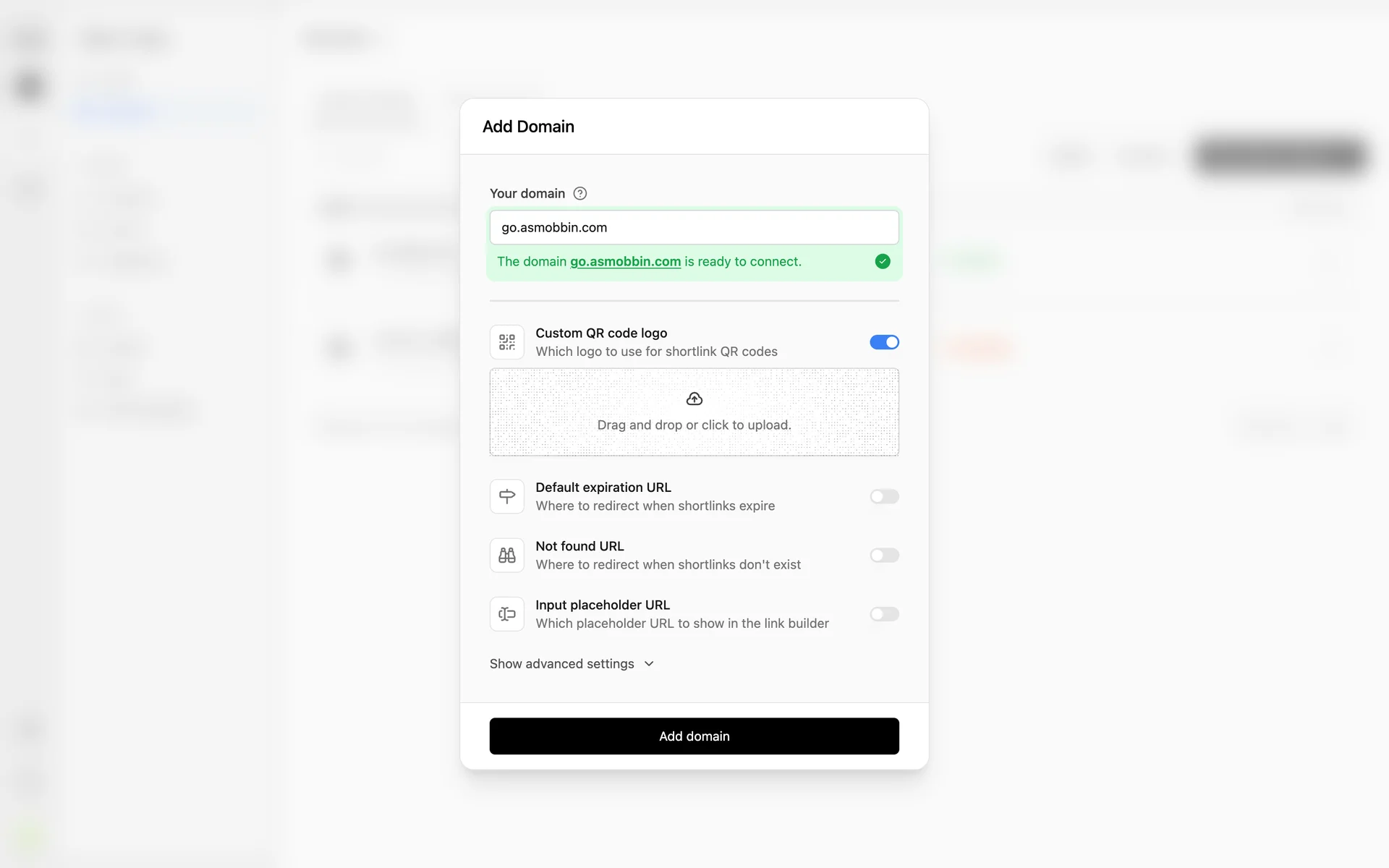Image resolution: width=1389 pixels, height=868 pixels.
Task: Click the Custom QR code logo label
Action: click(x=601, y=333)
